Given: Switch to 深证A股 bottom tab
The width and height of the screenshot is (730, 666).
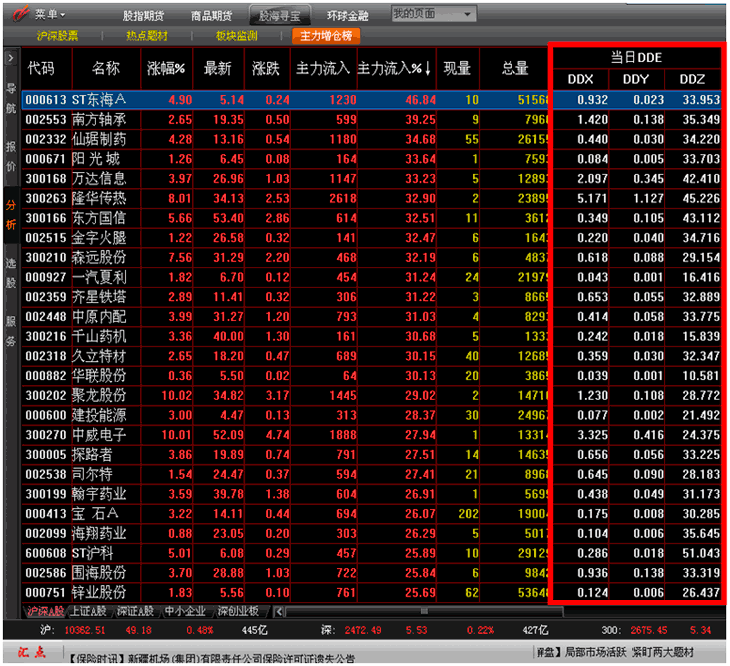Looking at the screenshot, I should coord(135,611).
